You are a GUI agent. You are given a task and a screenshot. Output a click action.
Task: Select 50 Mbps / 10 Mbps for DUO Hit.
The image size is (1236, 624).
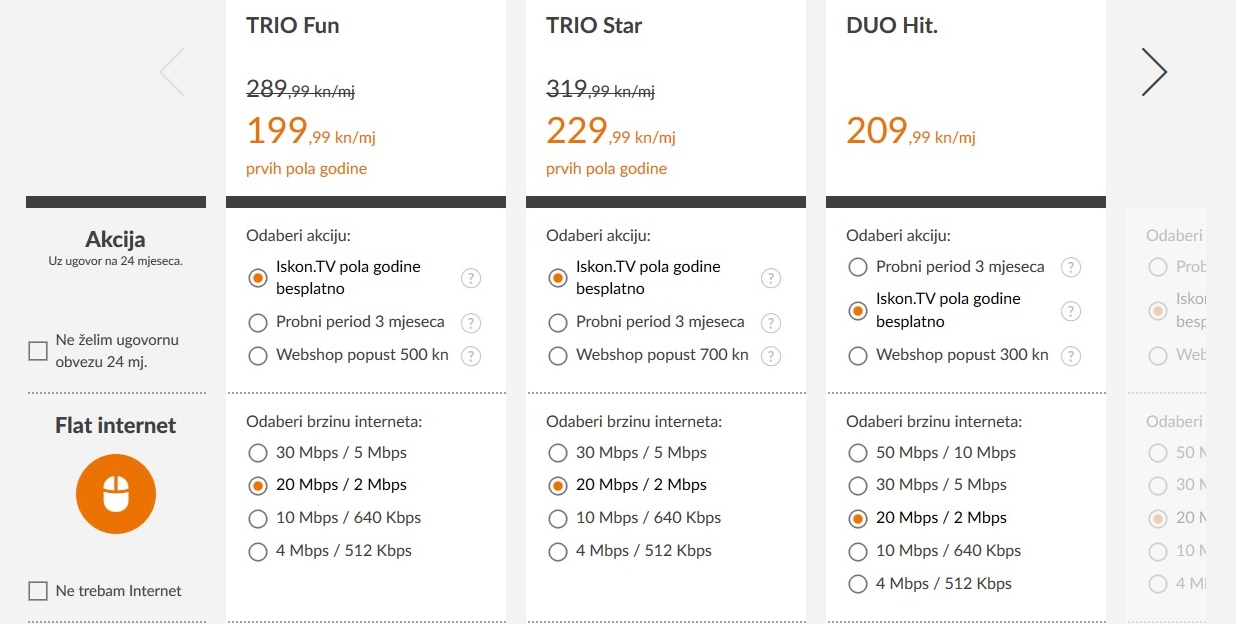[857, 453]
